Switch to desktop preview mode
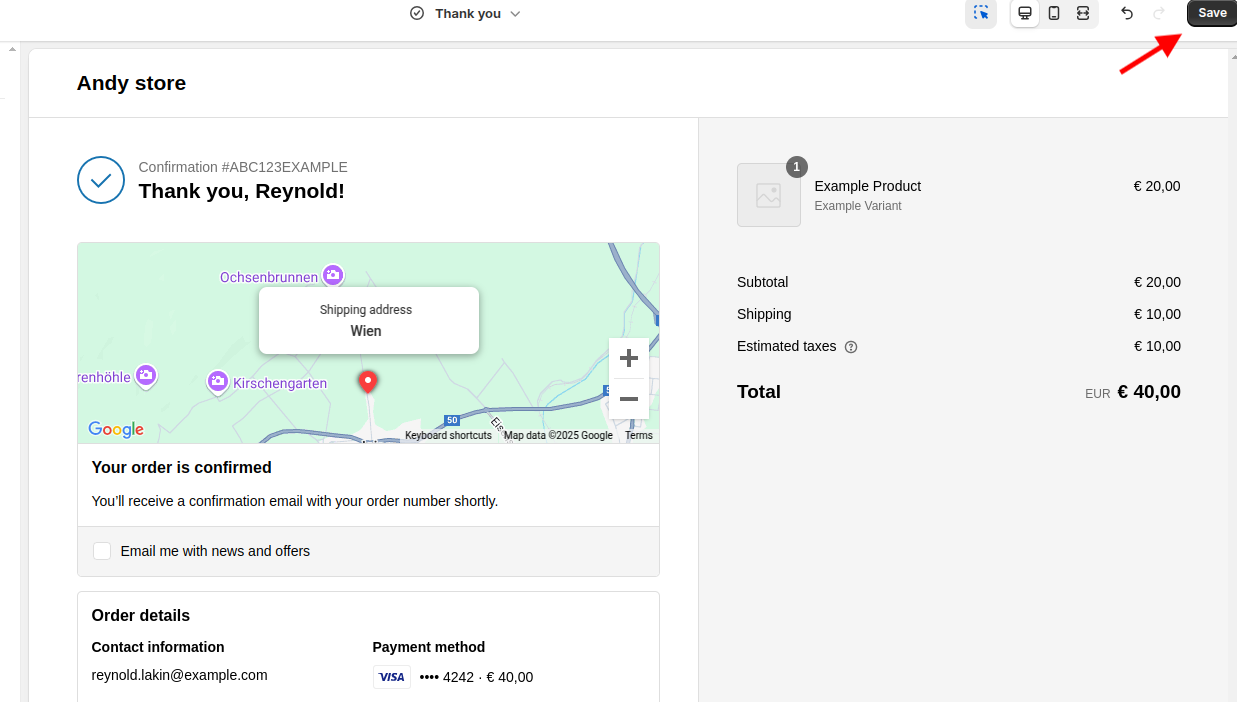1237x702 pixels. 1025,13
